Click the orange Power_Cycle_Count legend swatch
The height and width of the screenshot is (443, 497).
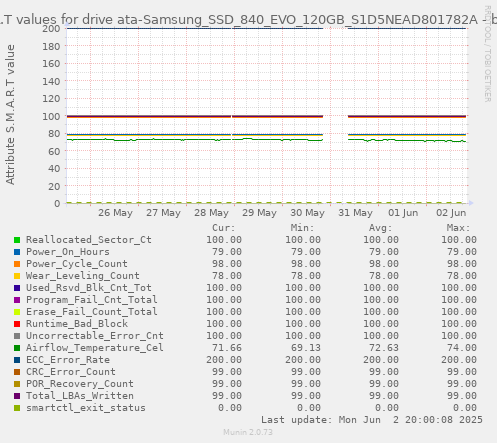click(17, 264)
